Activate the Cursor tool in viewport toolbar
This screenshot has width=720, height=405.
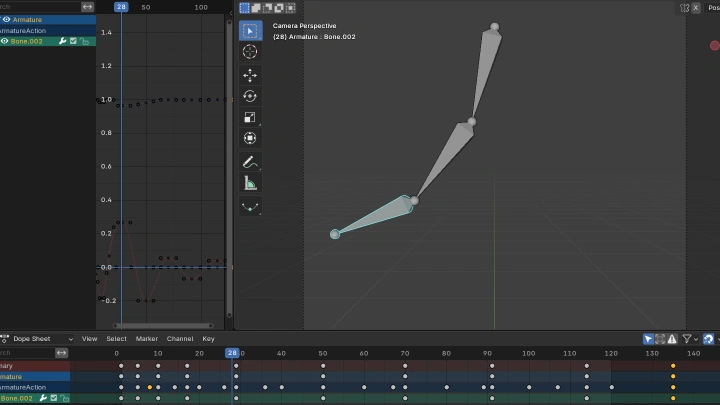coord(250,52)
